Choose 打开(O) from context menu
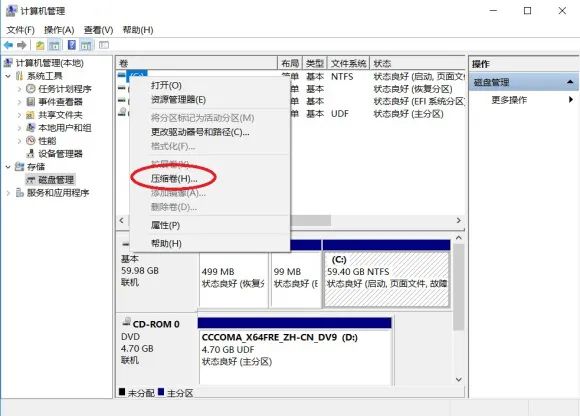Viewport: 580px width, 416px height. coord(209,85)
